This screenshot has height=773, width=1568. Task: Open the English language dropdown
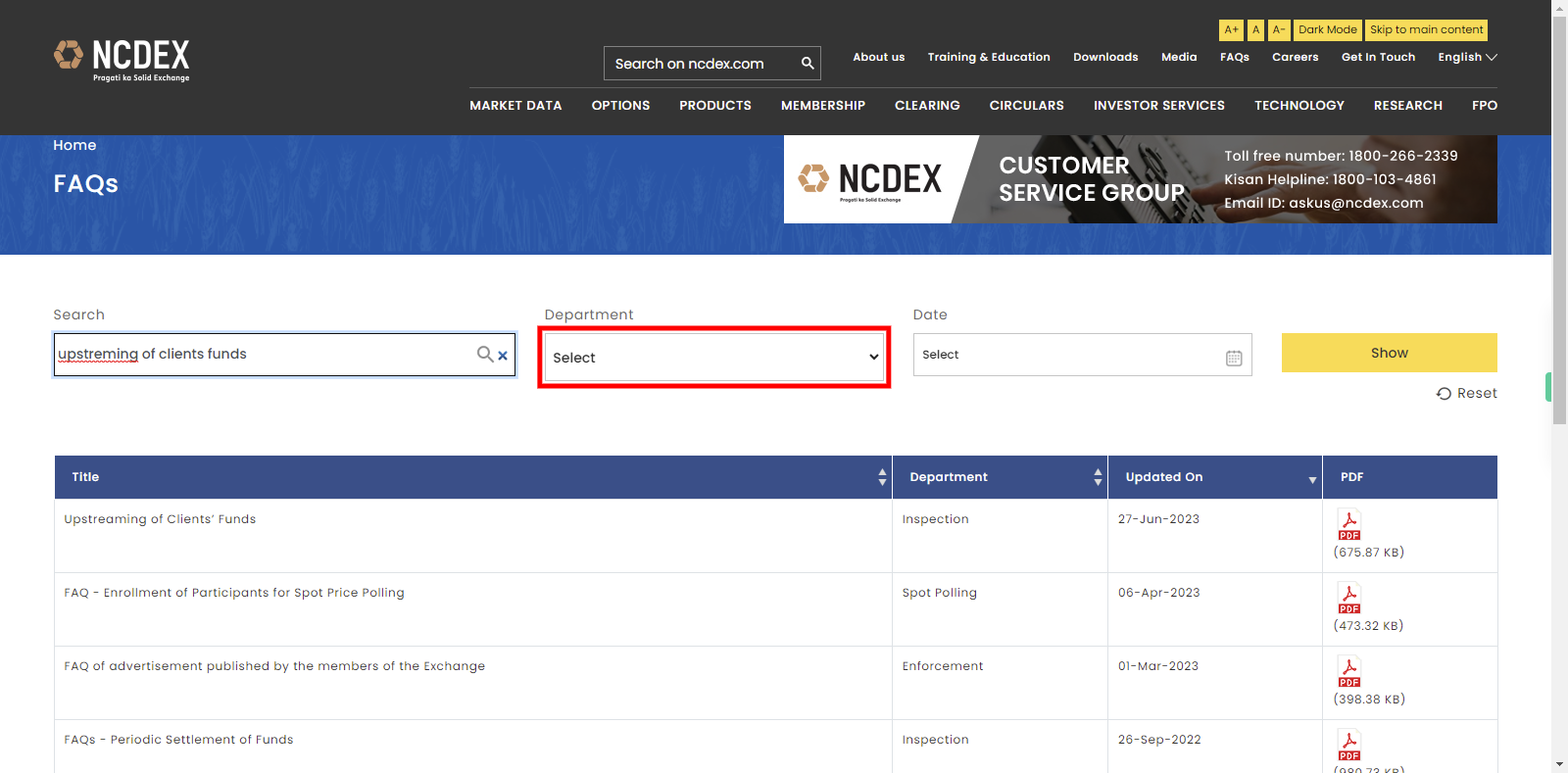point(1467,57)
